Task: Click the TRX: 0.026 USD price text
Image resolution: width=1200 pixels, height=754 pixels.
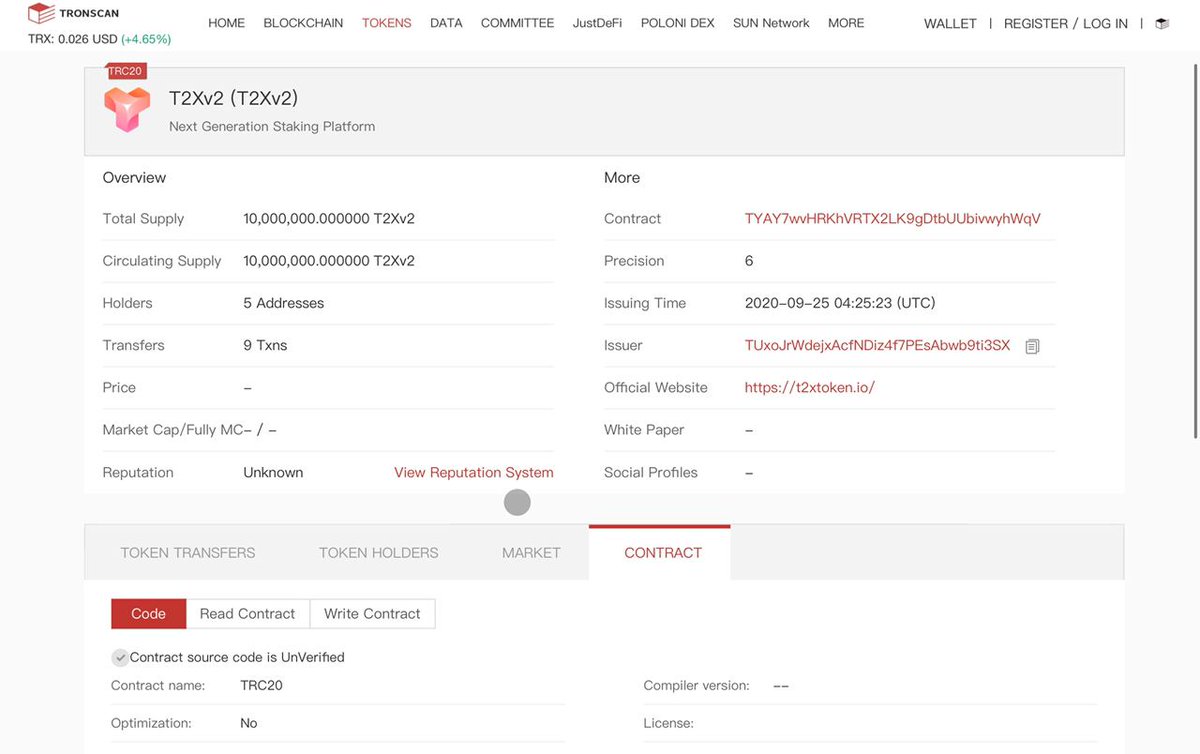Action: [72, 39]
